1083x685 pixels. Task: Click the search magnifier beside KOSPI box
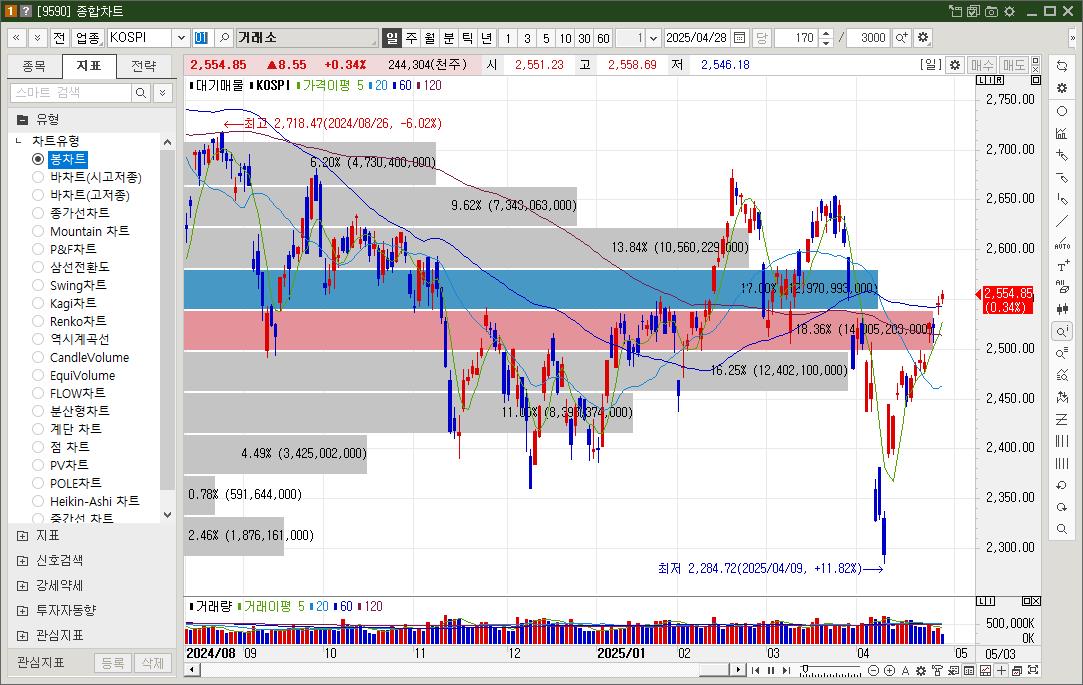[224, 37]
